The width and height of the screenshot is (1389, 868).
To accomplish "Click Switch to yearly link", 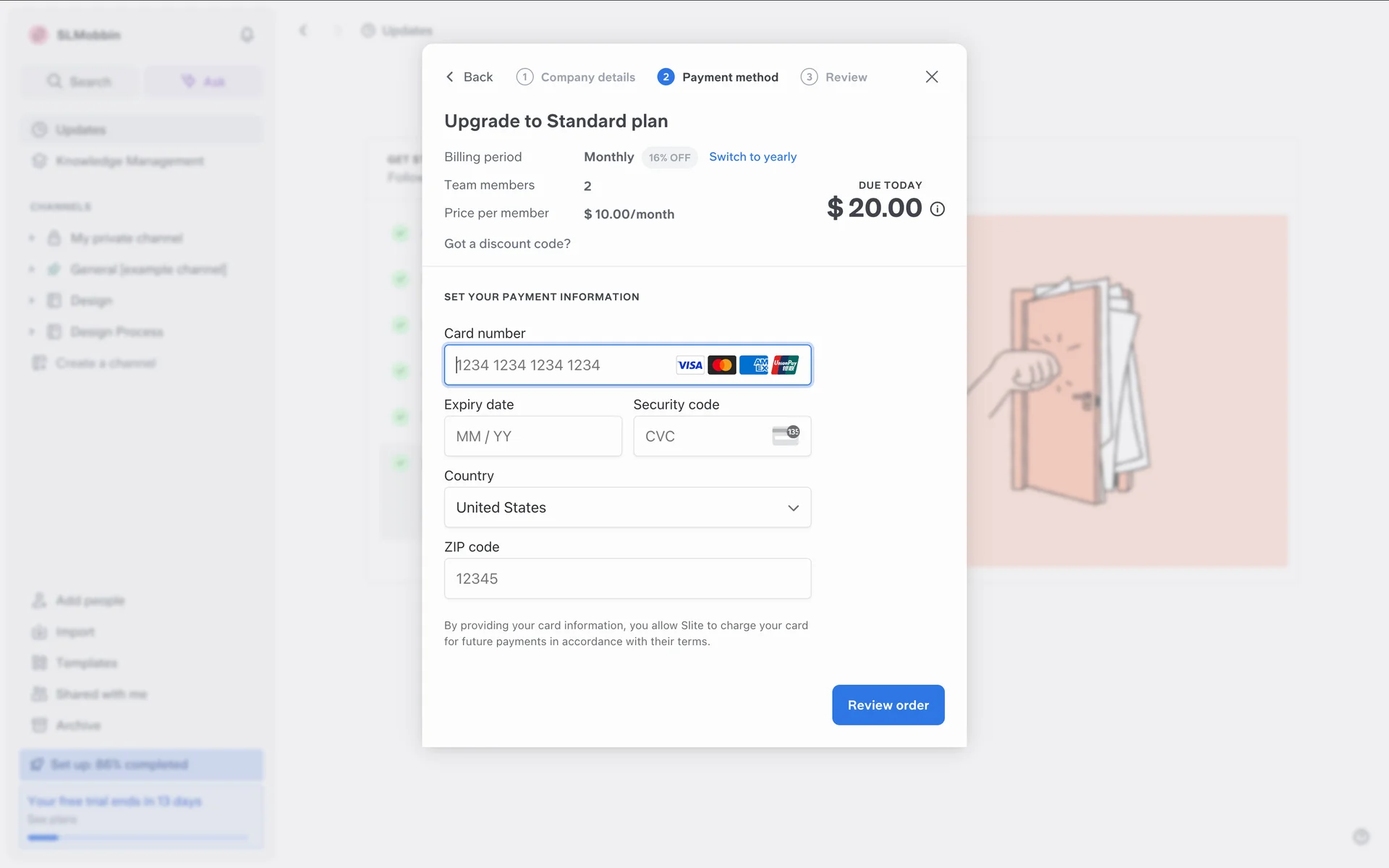I will 752,157.
